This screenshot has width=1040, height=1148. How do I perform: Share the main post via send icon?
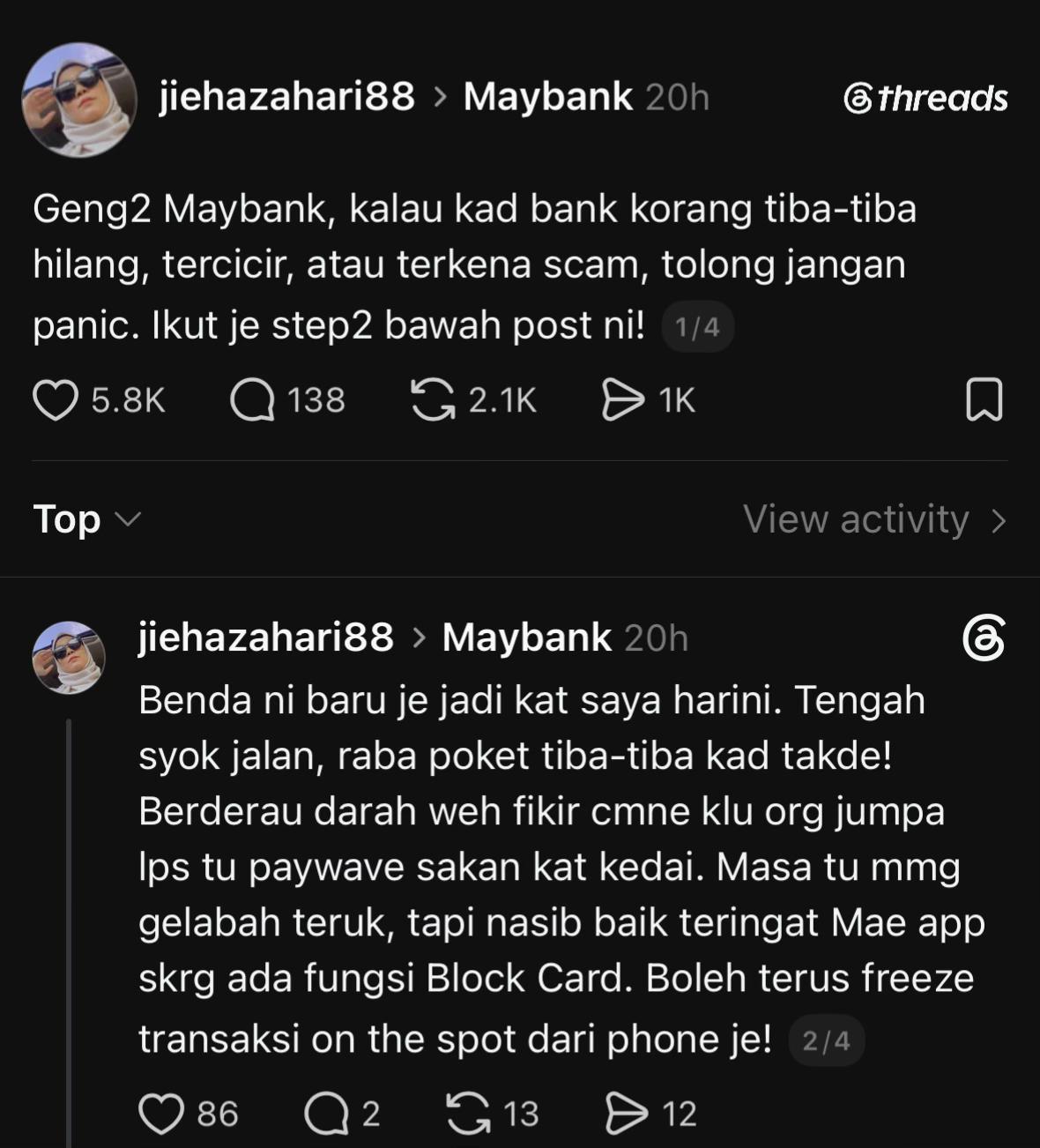click(623, 400)
